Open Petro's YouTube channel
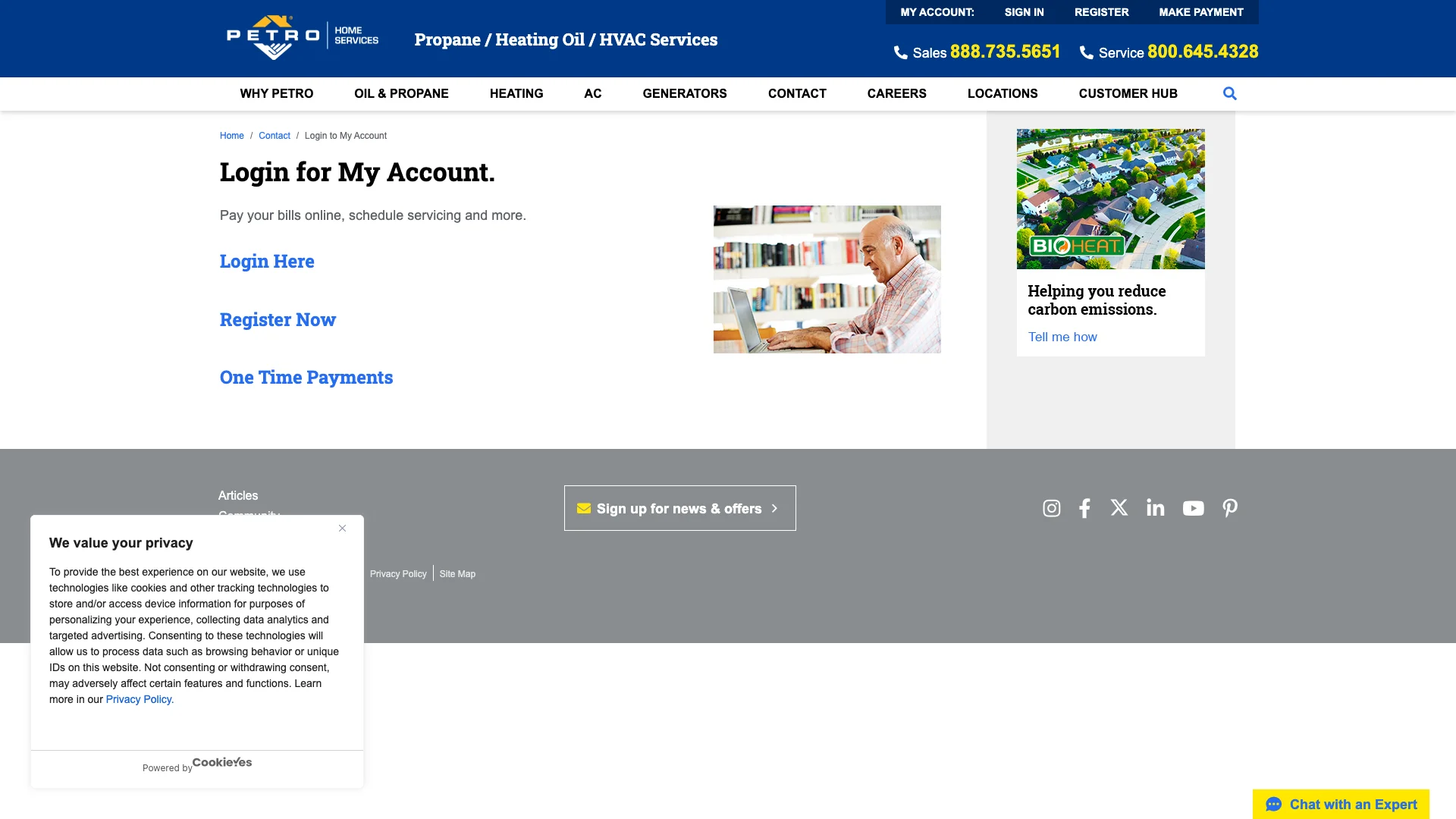 point(1193,508)
